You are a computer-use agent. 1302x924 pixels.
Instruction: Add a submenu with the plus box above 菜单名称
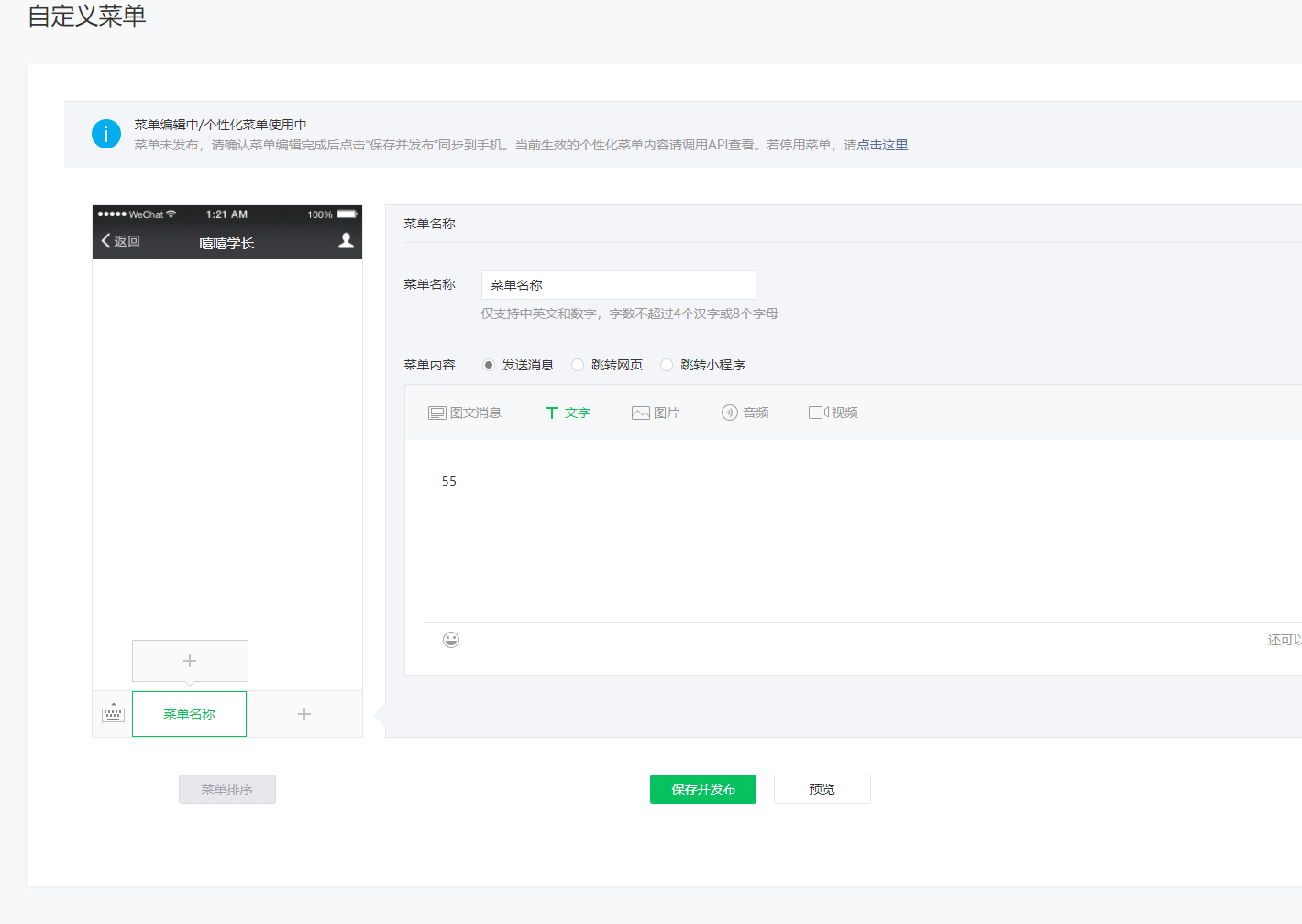click(x=190, y=661)
